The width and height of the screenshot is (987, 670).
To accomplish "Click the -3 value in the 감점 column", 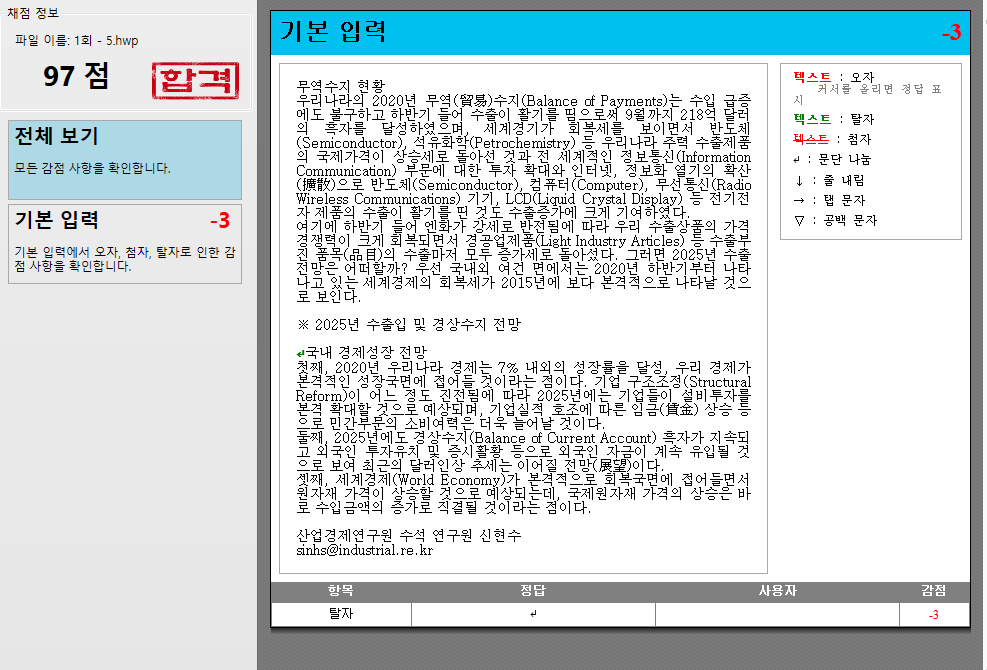I will 933,615.
